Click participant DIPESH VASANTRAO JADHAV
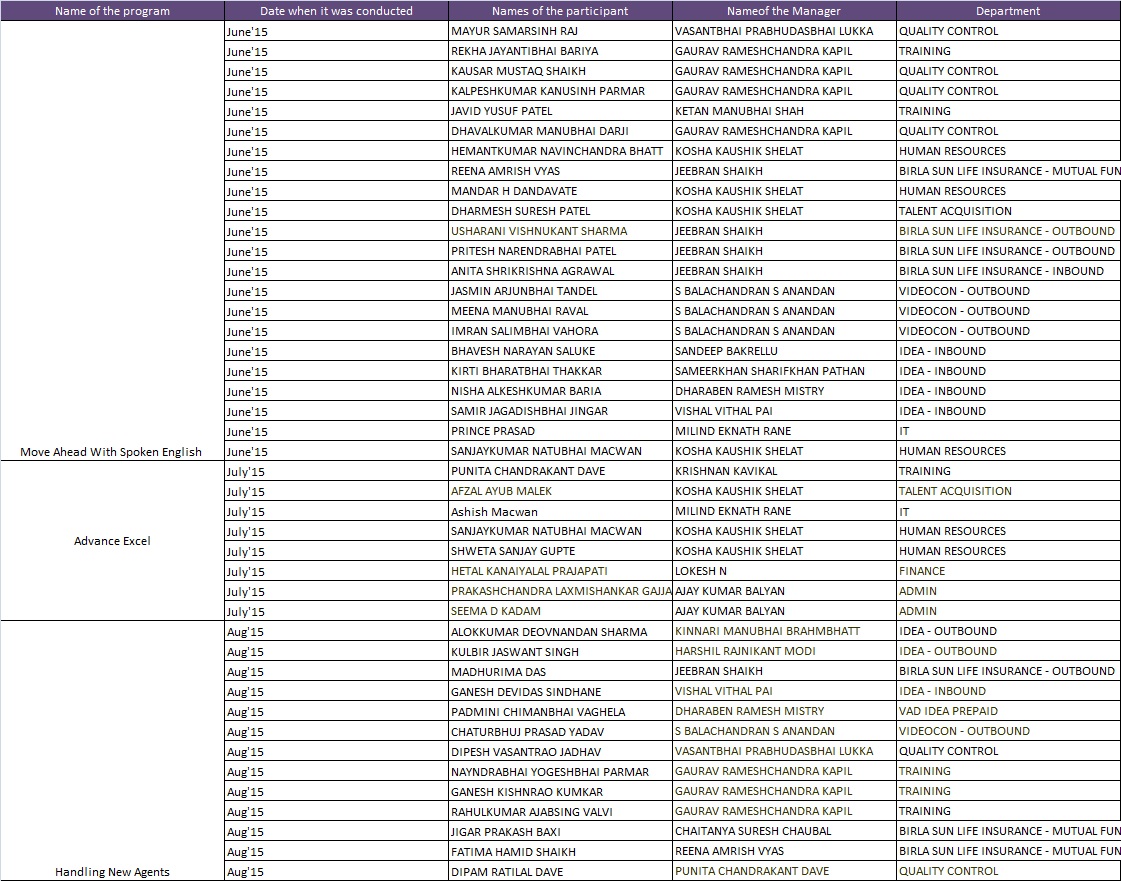 coord(560,752)
